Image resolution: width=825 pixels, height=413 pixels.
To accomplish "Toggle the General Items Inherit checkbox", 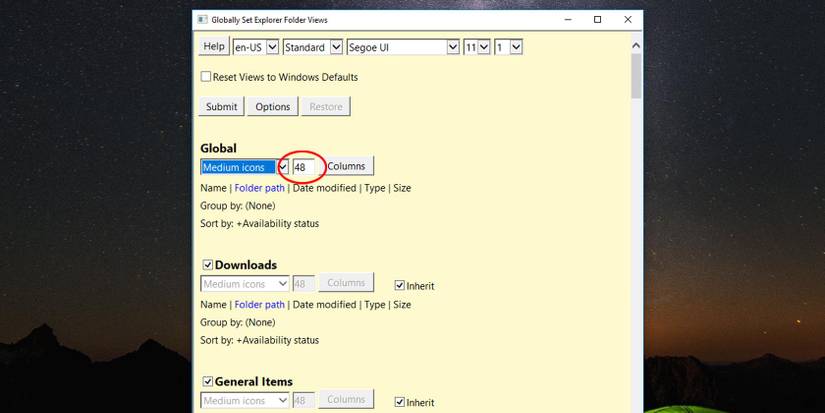I will [x=399, y=402].
